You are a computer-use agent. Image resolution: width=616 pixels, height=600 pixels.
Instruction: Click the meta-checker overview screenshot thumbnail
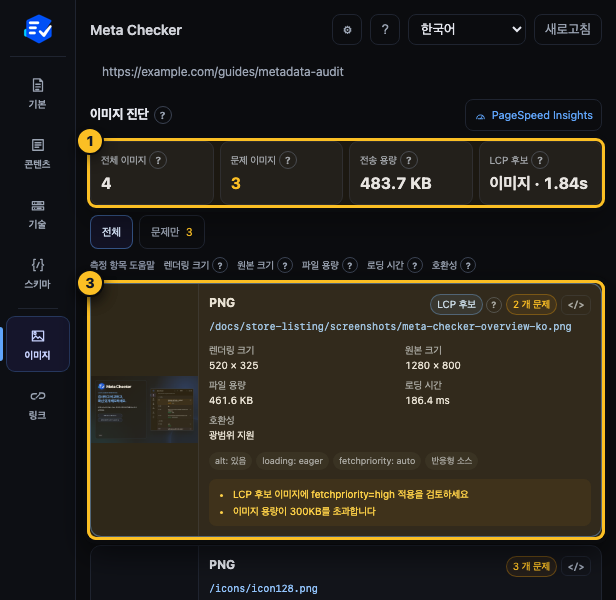(145, 409)
